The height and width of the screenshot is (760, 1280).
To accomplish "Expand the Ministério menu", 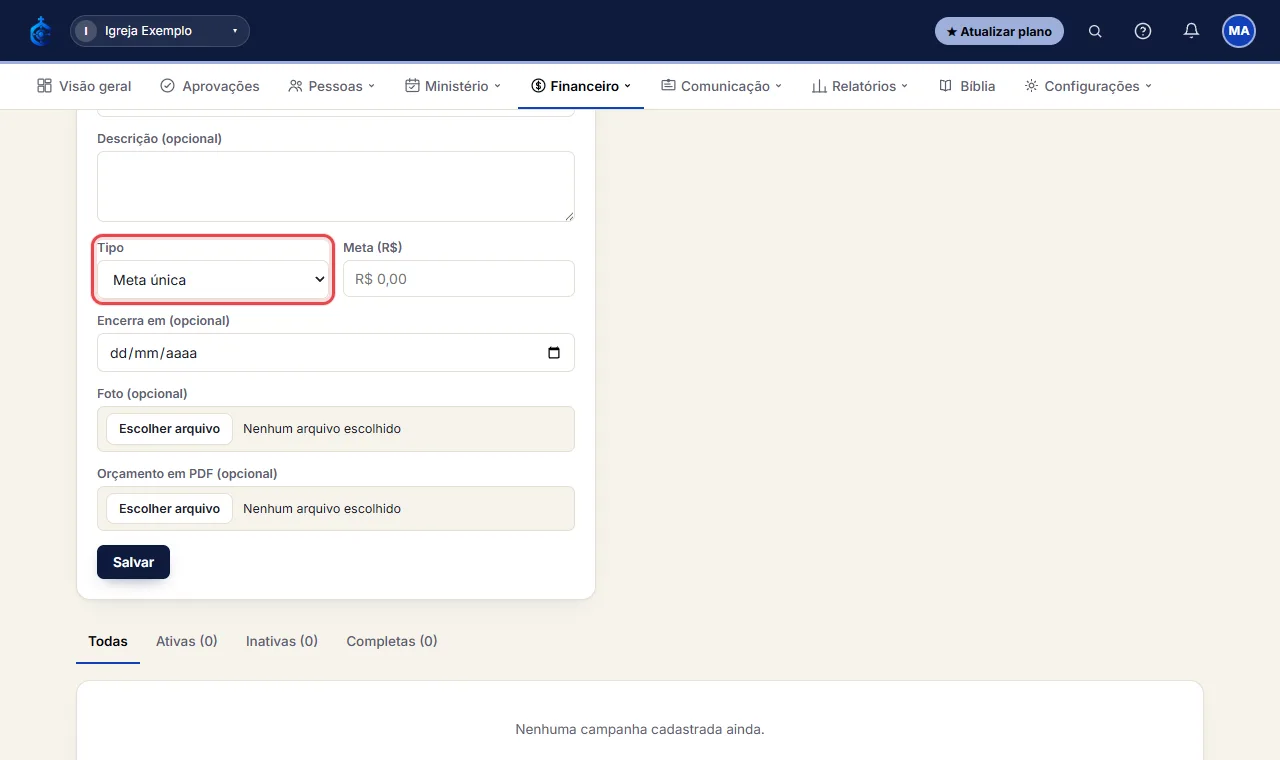I will click(x=453, y=86).
